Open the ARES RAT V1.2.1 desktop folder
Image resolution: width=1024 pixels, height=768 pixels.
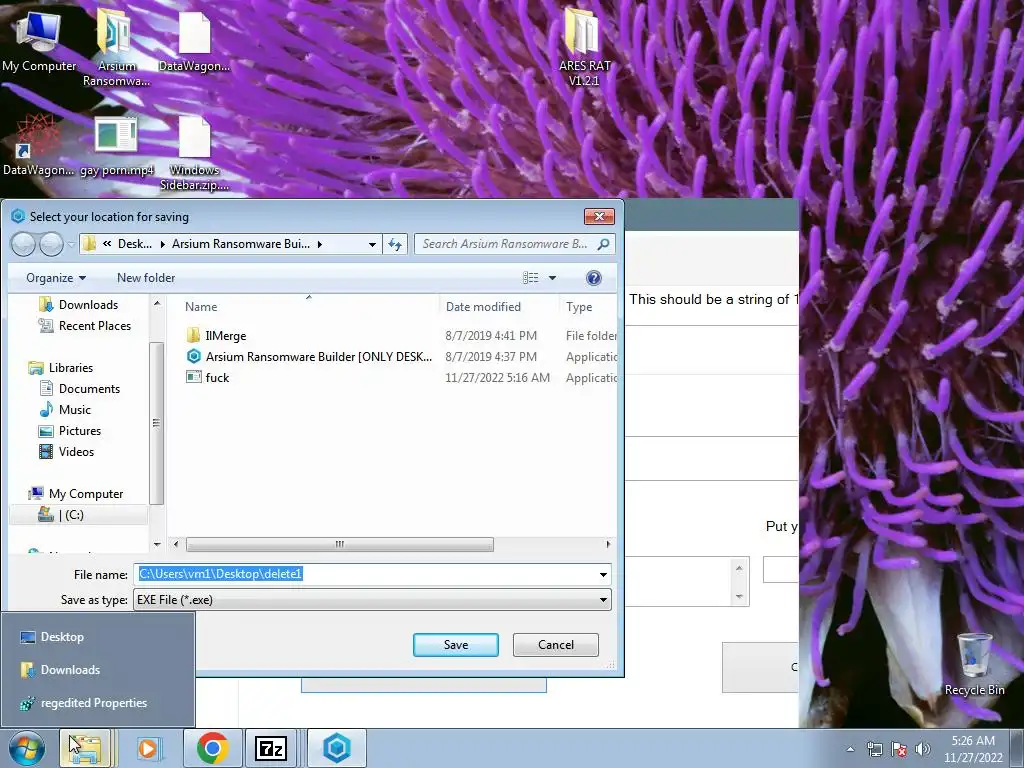point(583,47)
